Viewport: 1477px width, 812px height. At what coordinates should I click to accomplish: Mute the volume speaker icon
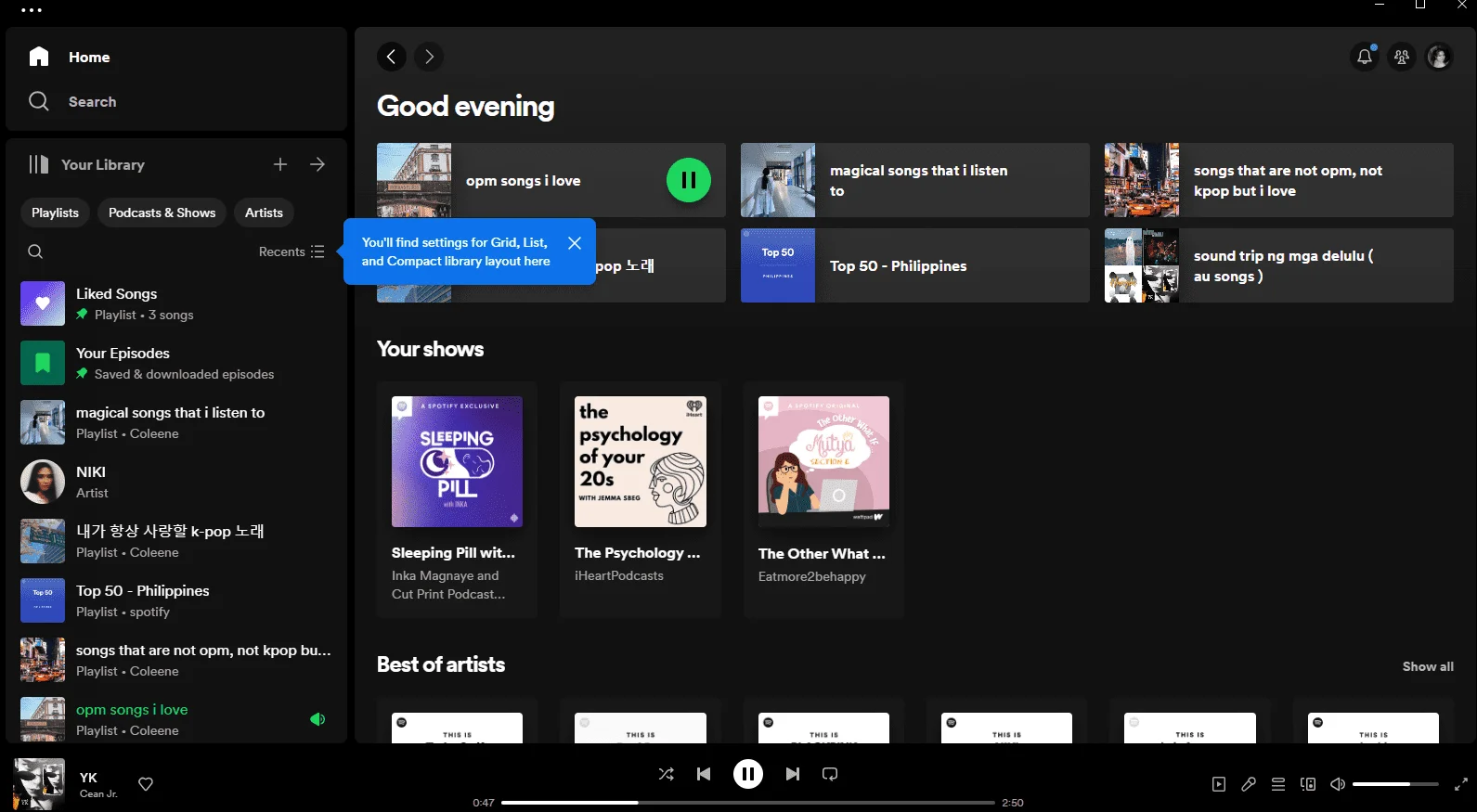1338,784
